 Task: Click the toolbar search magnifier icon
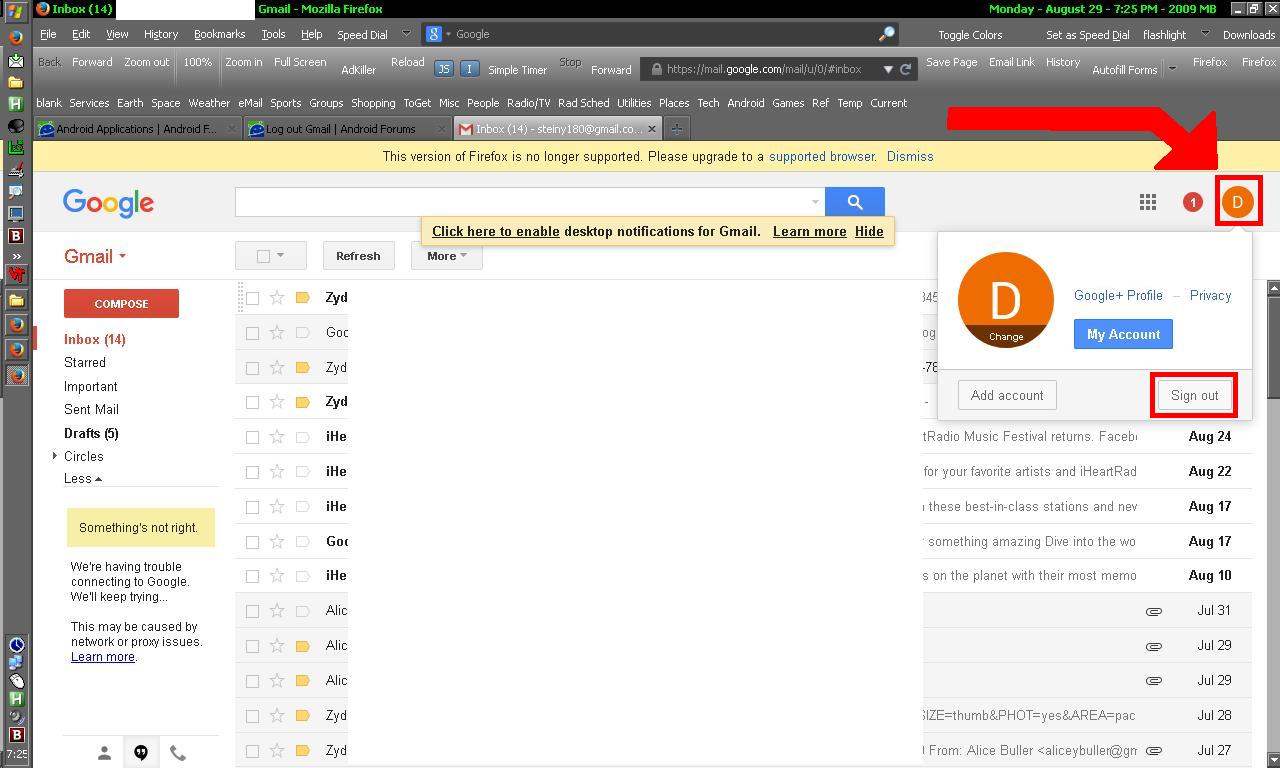coord(886,34)
